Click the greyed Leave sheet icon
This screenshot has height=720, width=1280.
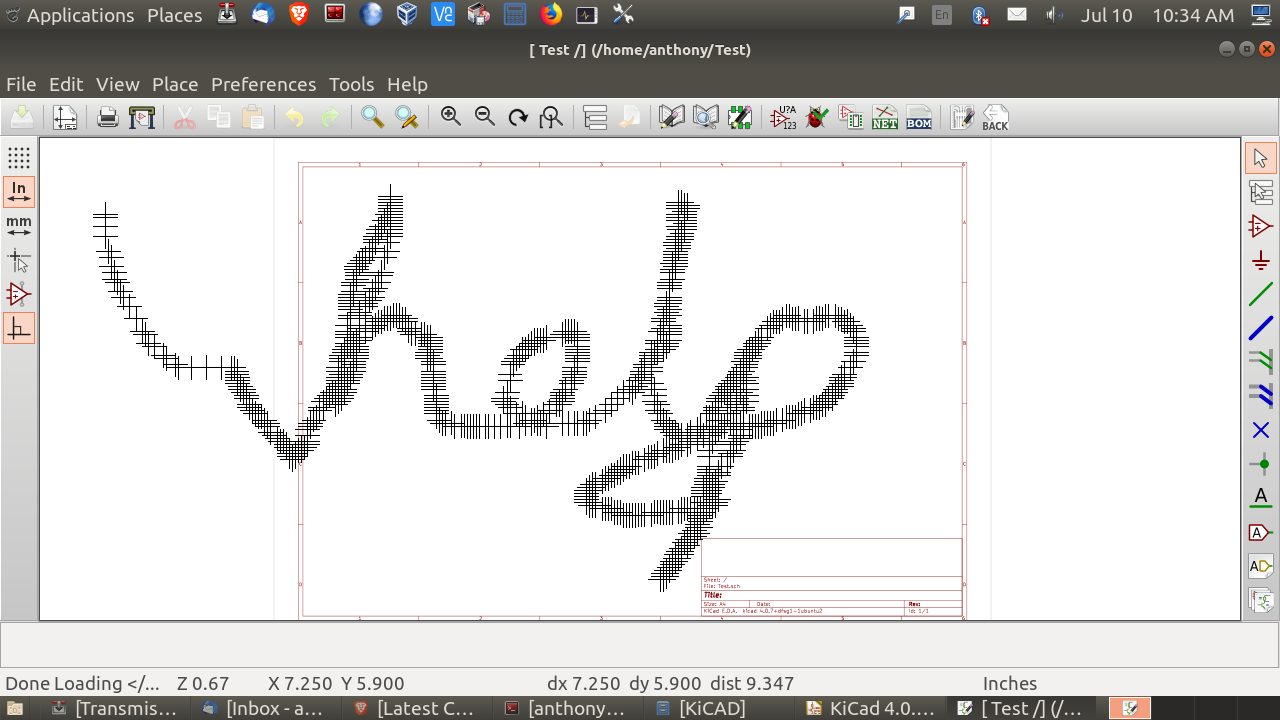pos(629,118)
